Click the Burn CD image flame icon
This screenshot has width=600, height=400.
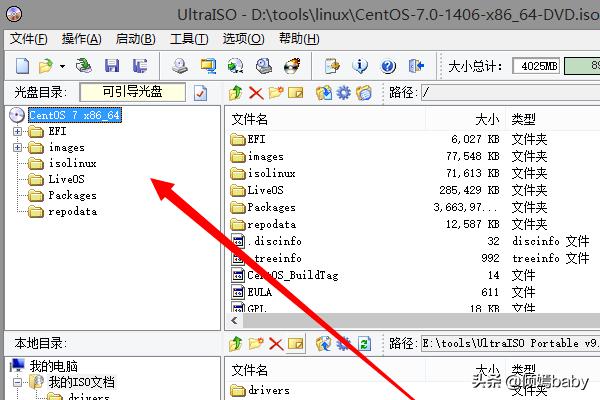[x=292, y=66]
